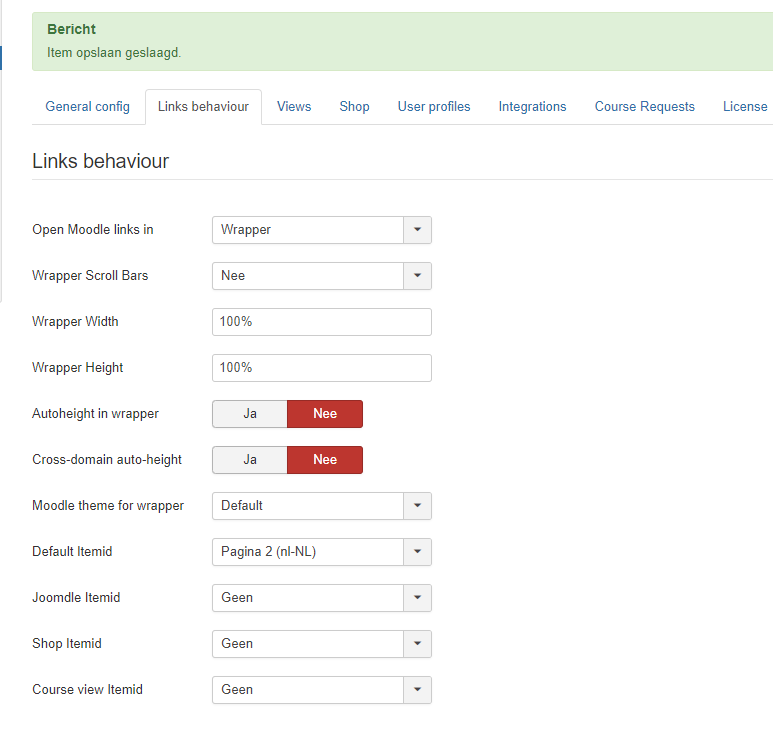
Task: Expand the Joomdle Itemid dropdown
Action: click(321, 598)
